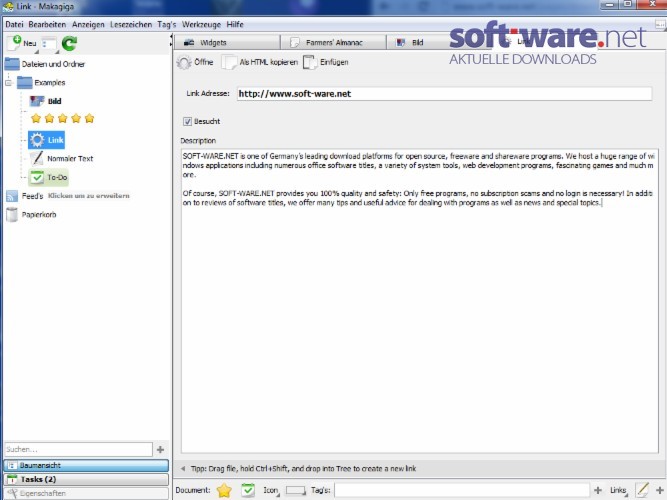Click the Tag's input field

462,491
